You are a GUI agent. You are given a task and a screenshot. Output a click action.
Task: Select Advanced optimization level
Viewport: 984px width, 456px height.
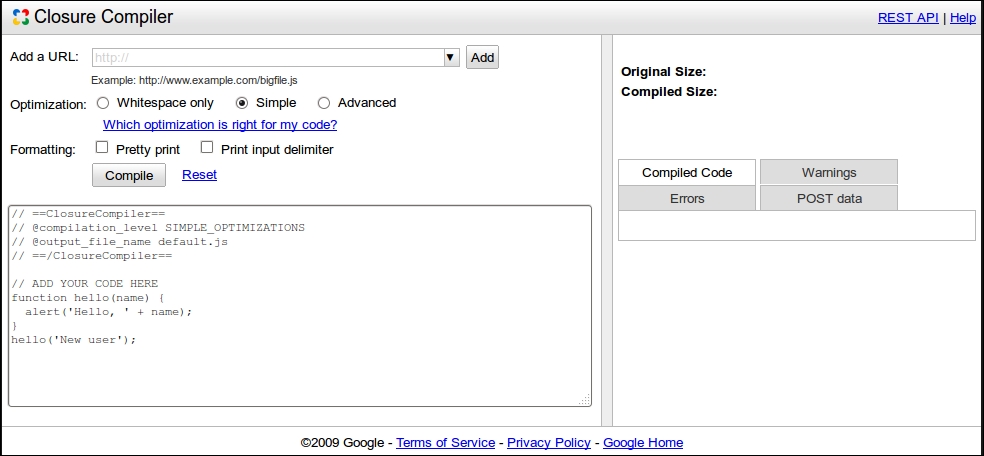point(324,103)
